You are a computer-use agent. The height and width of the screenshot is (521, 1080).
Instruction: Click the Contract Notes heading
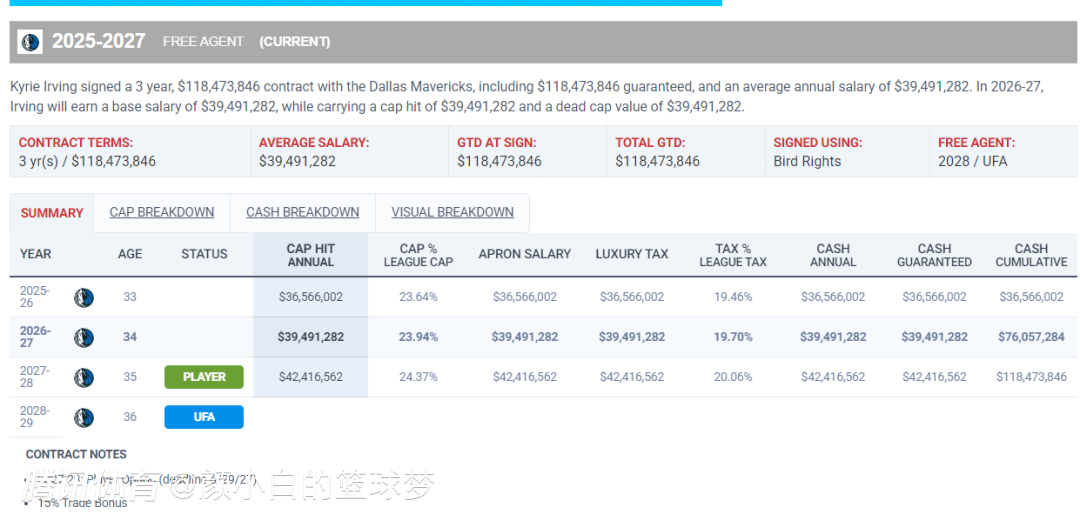coord(76,454)
